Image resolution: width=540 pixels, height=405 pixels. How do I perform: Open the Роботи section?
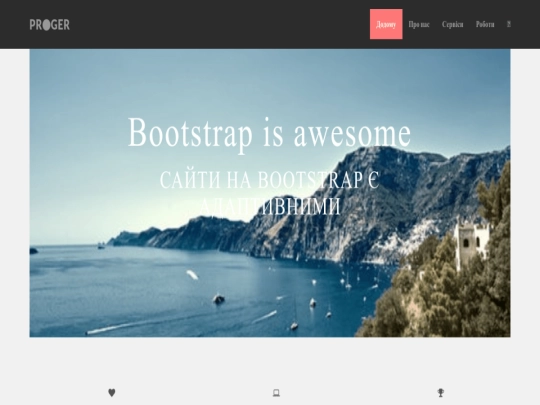tap(485, 24)
